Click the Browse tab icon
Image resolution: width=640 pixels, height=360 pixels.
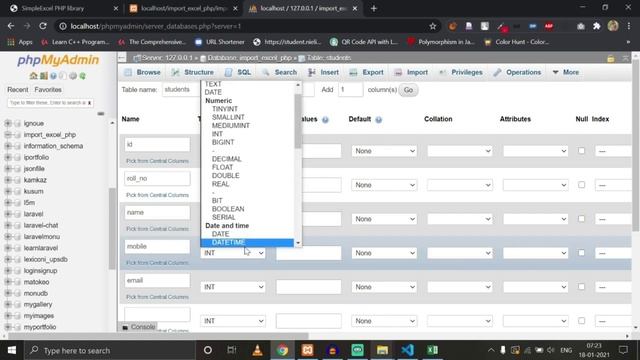tap(128, 72)
